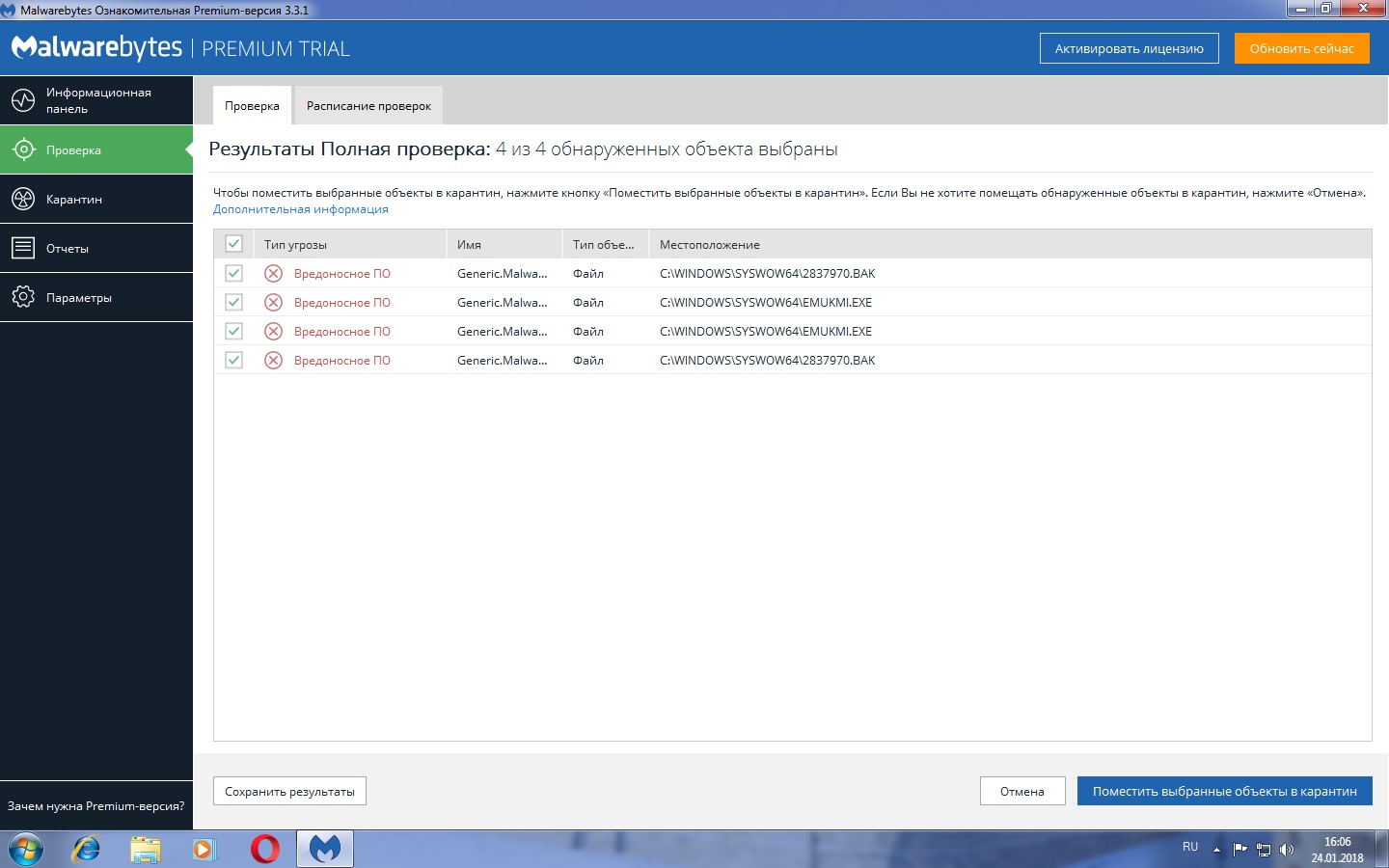Click the red threat icon in fourth row
This screenshot has width=1389, height=868.
point(274,360)
